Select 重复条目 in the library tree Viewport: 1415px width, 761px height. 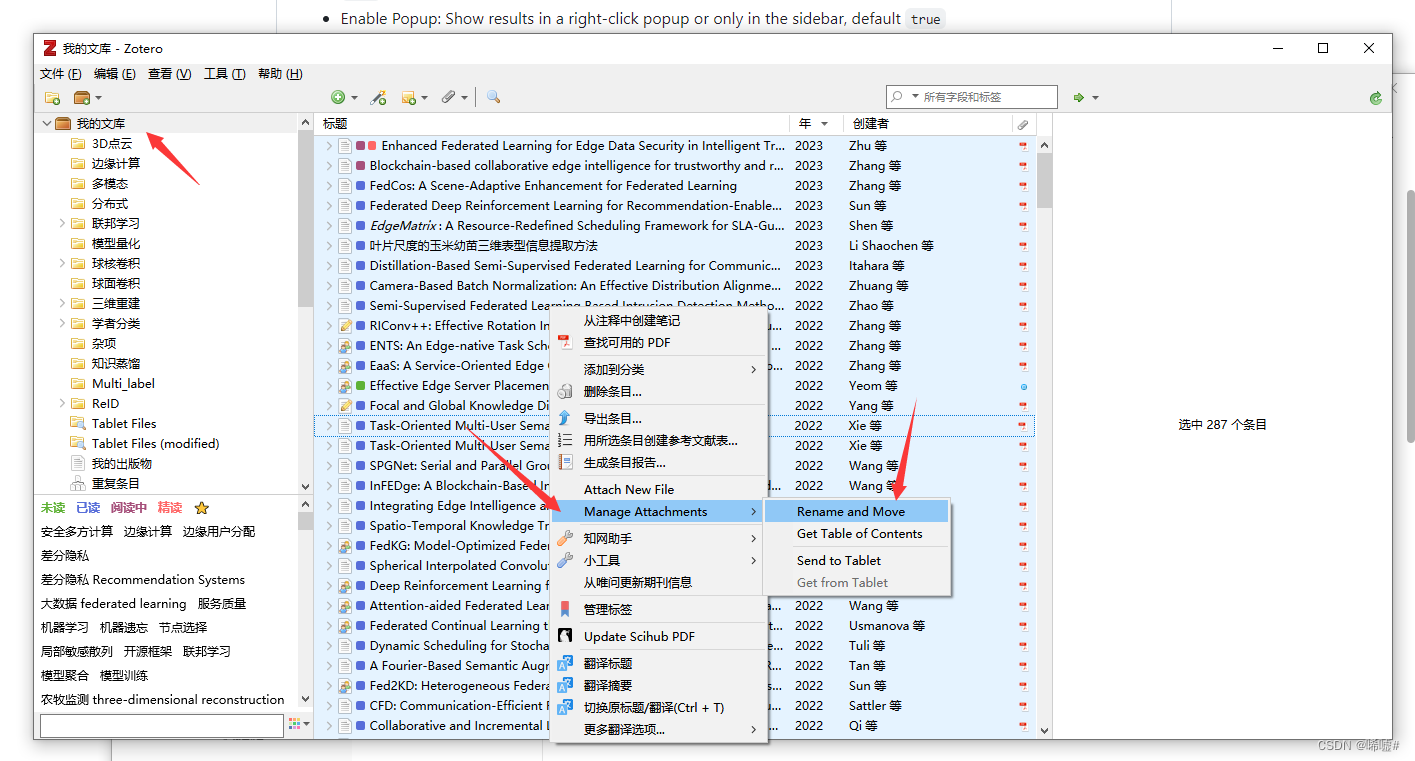(116, 484)
